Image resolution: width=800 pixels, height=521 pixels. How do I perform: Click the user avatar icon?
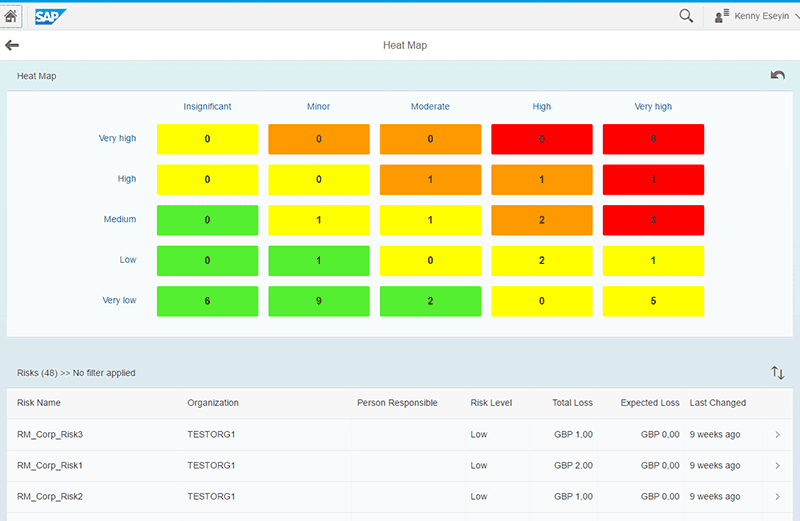point(720,16)
